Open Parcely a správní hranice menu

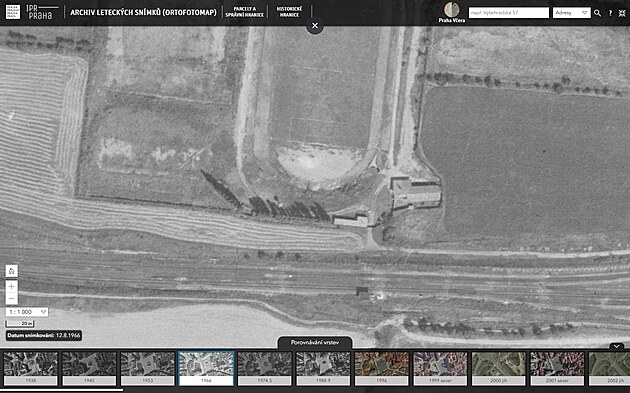(245, 12)
